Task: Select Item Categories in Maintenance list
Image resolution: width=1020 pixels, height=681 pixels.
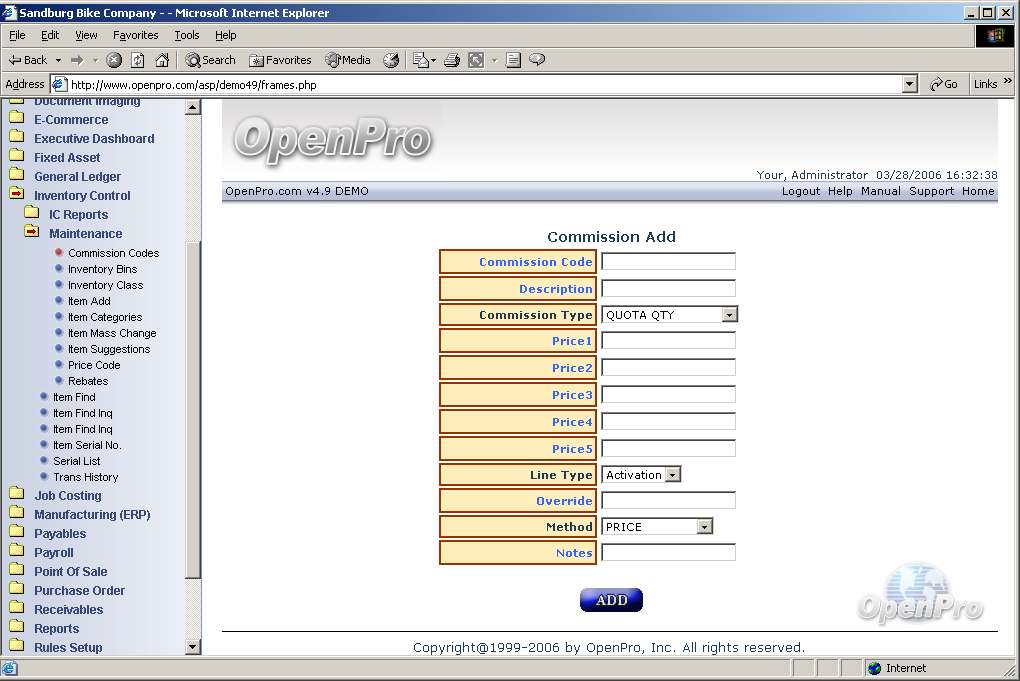Action: [104, 317]
